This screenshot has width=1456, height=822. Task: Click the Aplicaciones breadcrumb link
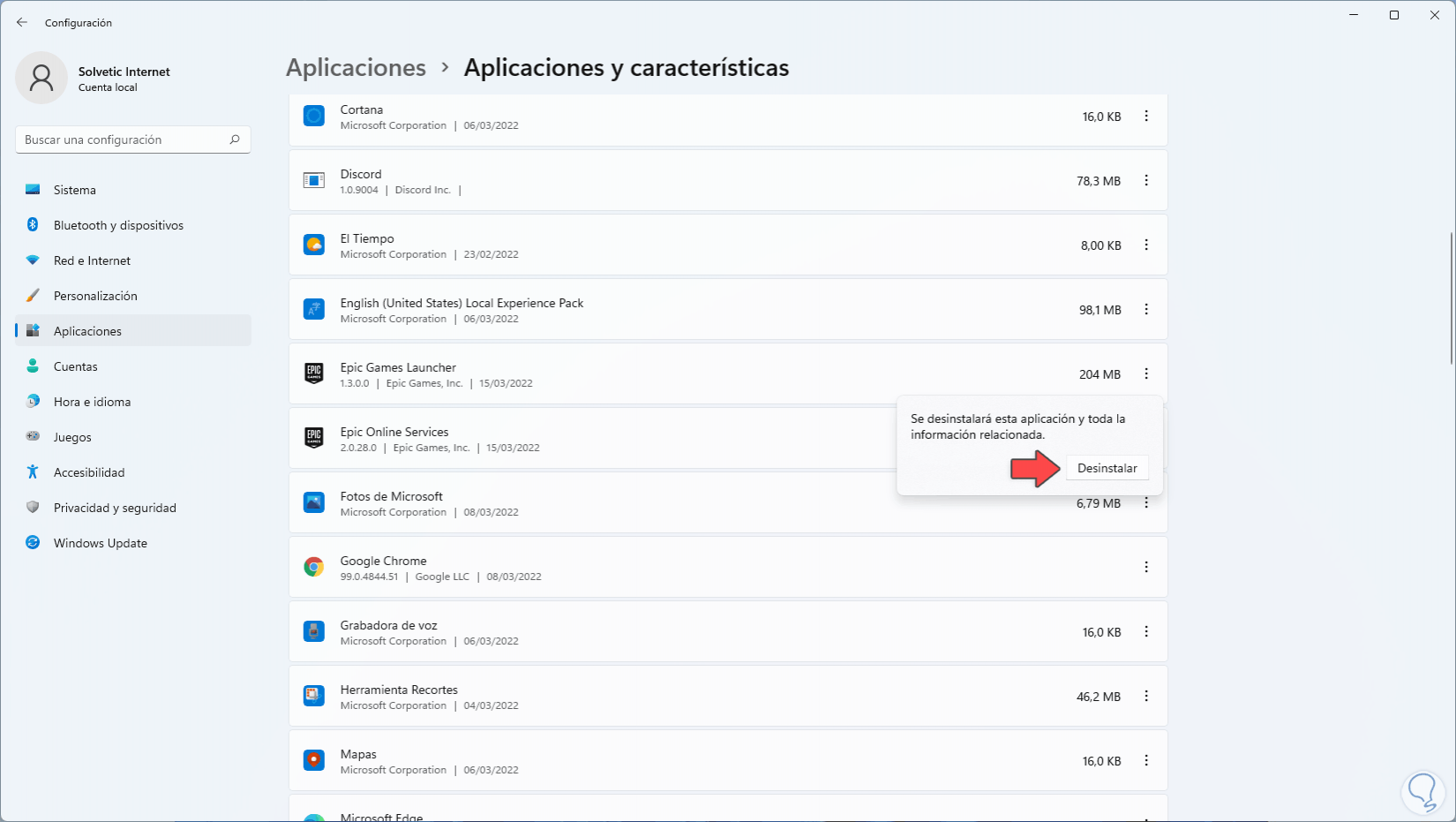(x=356, y=68)
